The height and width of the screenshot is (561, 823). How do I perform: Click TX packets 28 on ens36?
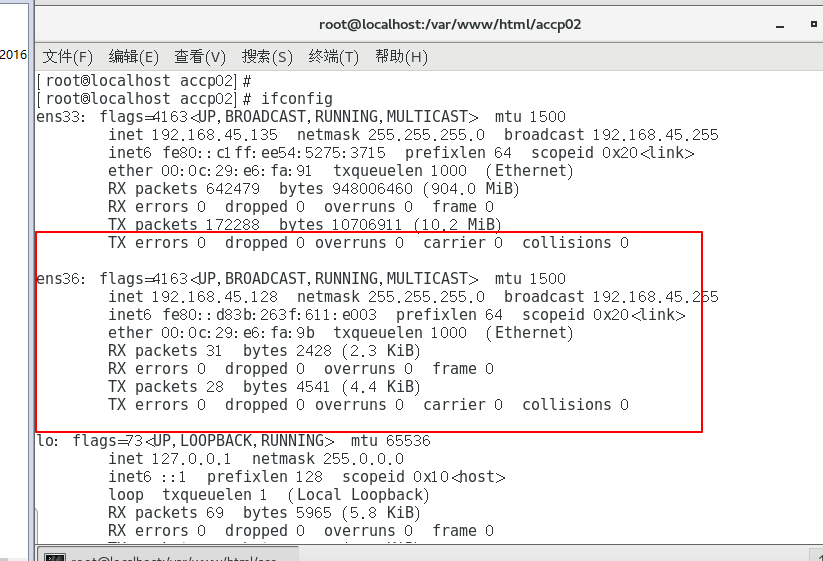coord(166,387)
